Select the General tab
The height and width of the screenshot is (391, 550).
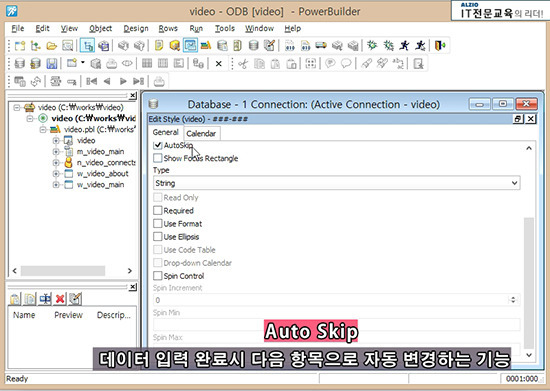point(166,132)
